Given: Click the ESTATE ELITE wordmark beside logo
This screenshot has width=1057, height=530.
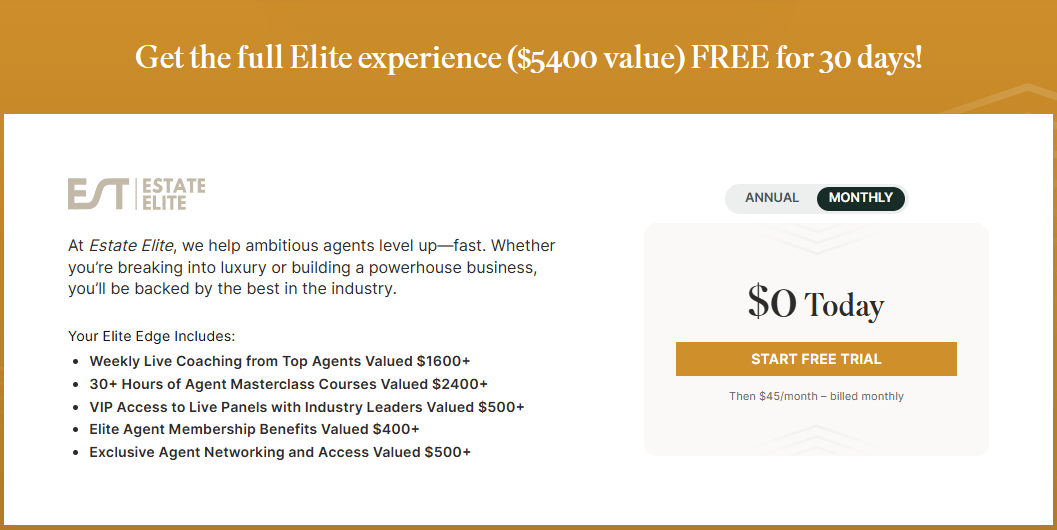Looking at the screenshot, I should [174, 194].
